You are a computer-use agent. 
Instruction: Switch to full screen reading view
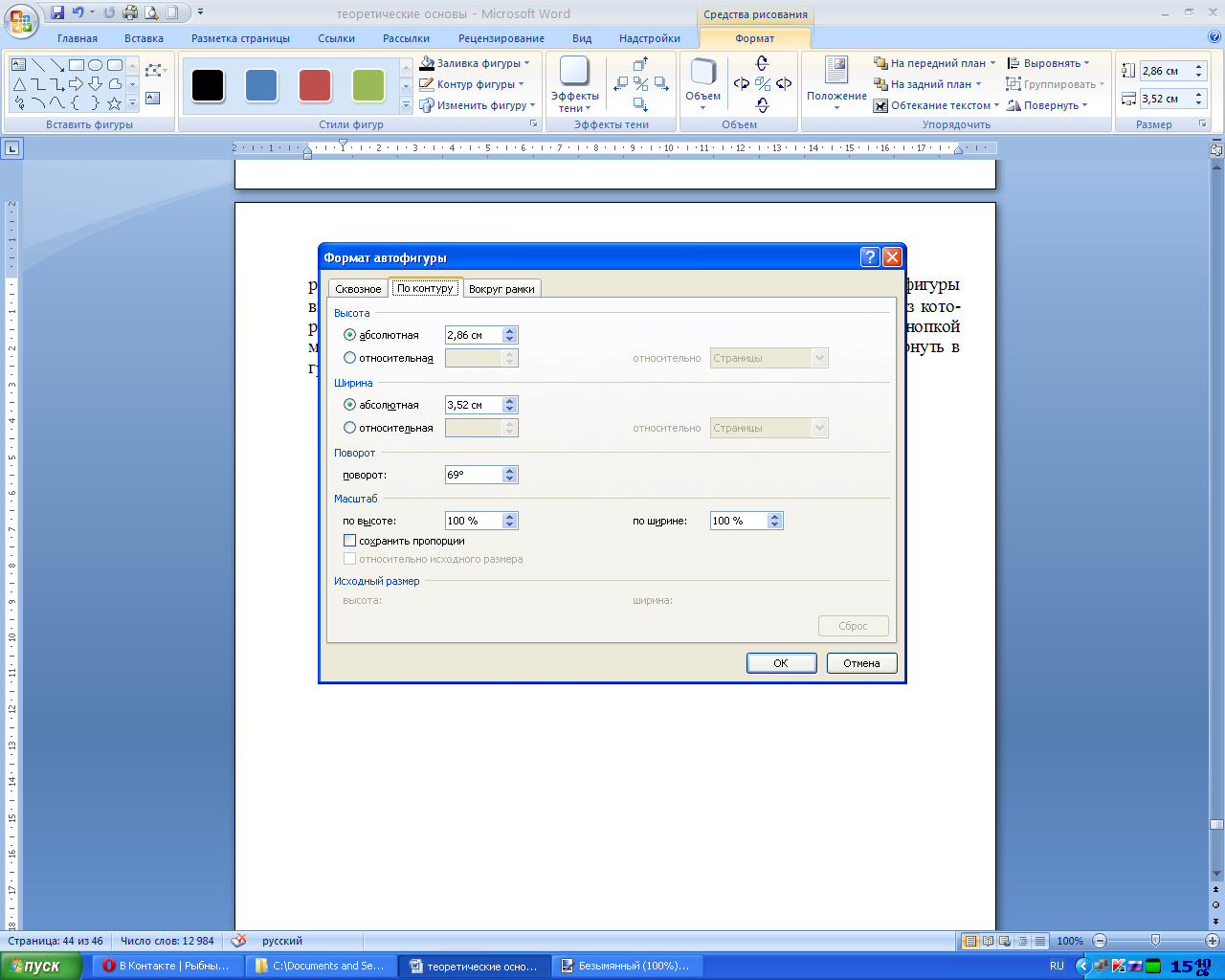point(988,941)
